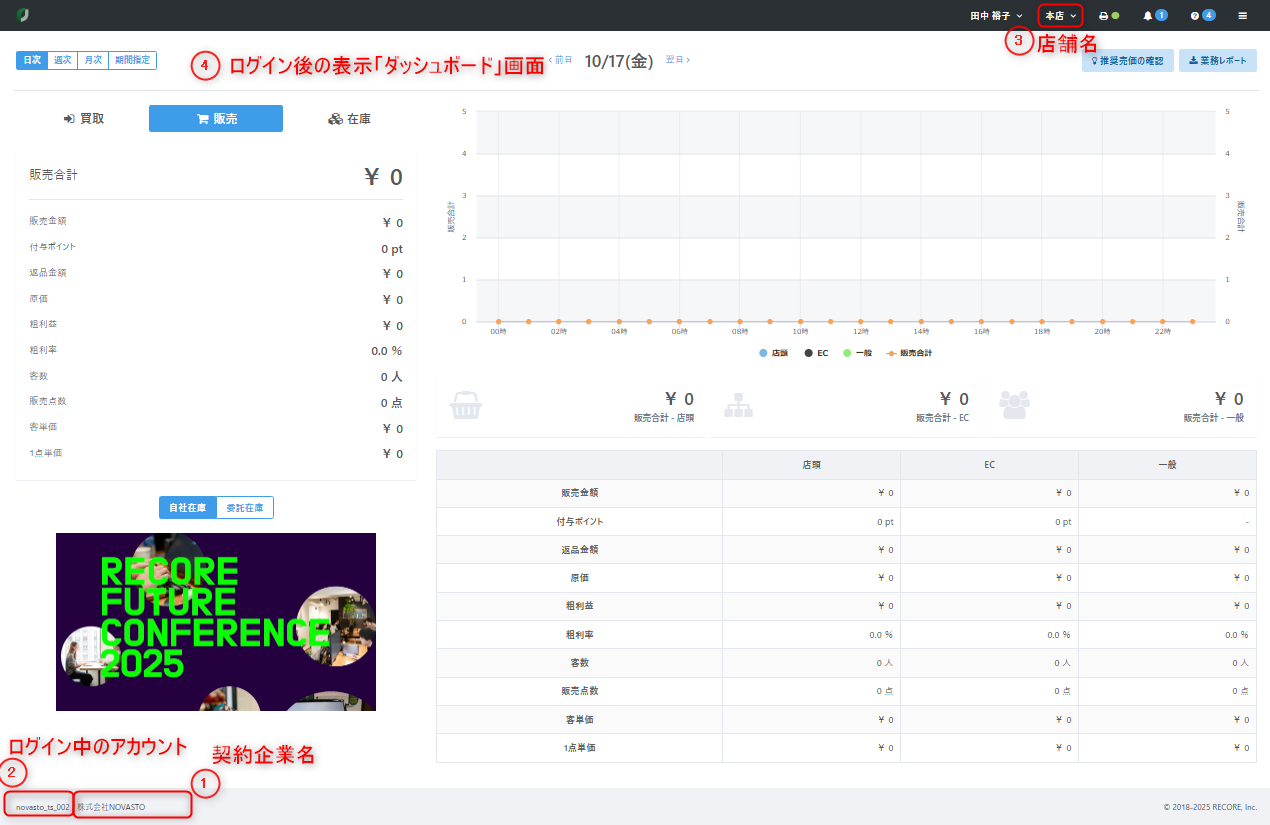
Task: Toggle 店頭 series in chart legend
Action: pos(774,353)
